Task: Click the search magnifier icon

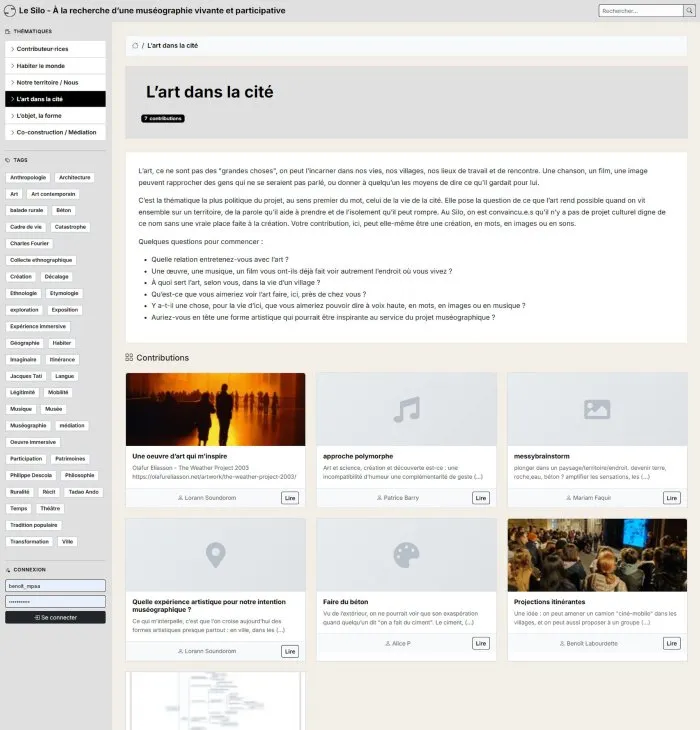Action: tap(689, 10)
